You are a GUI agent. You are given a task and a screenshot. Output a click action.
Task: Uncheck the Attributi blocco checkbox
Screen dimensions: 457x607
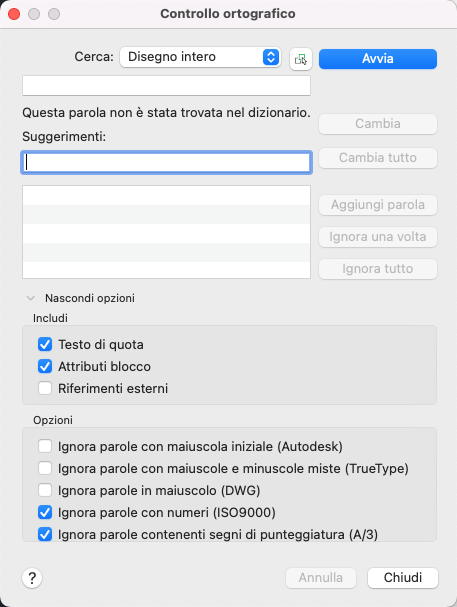click(x=45, y=366)
